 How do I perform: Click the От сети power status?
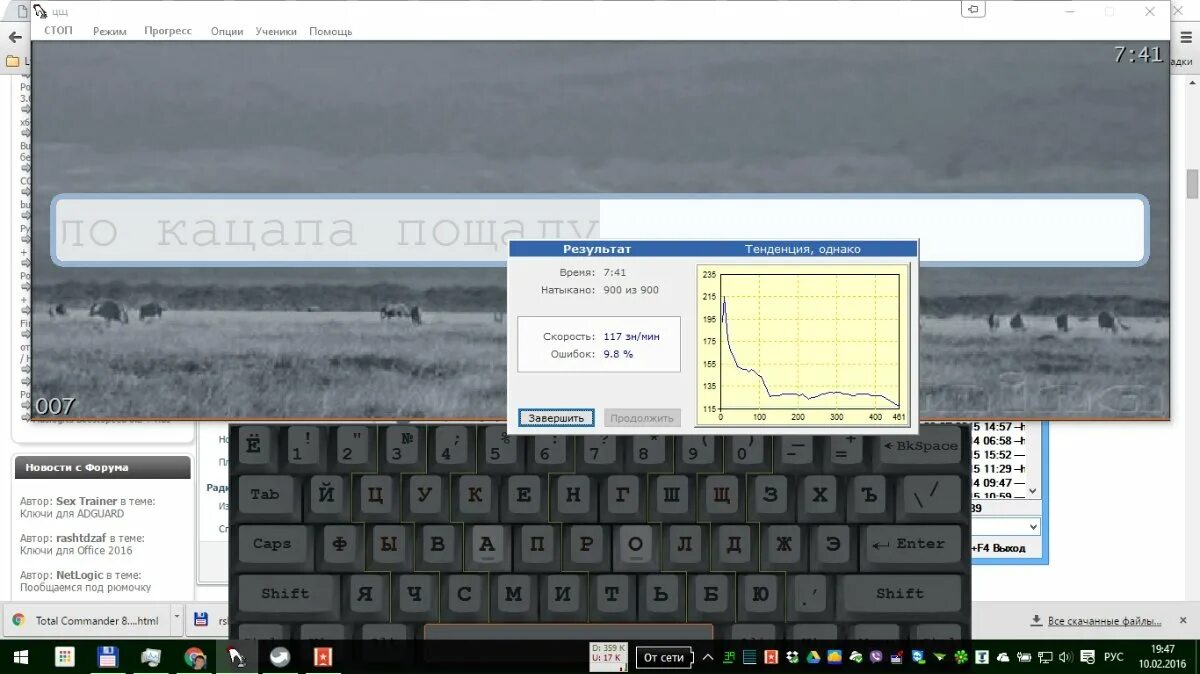[x=664, y=657]
